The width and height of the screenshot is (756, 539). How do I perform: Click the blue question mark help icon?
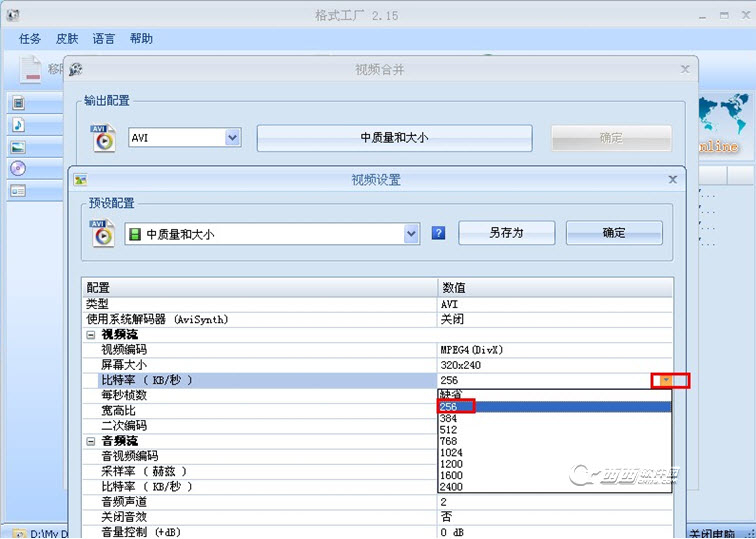coord(438,233)
